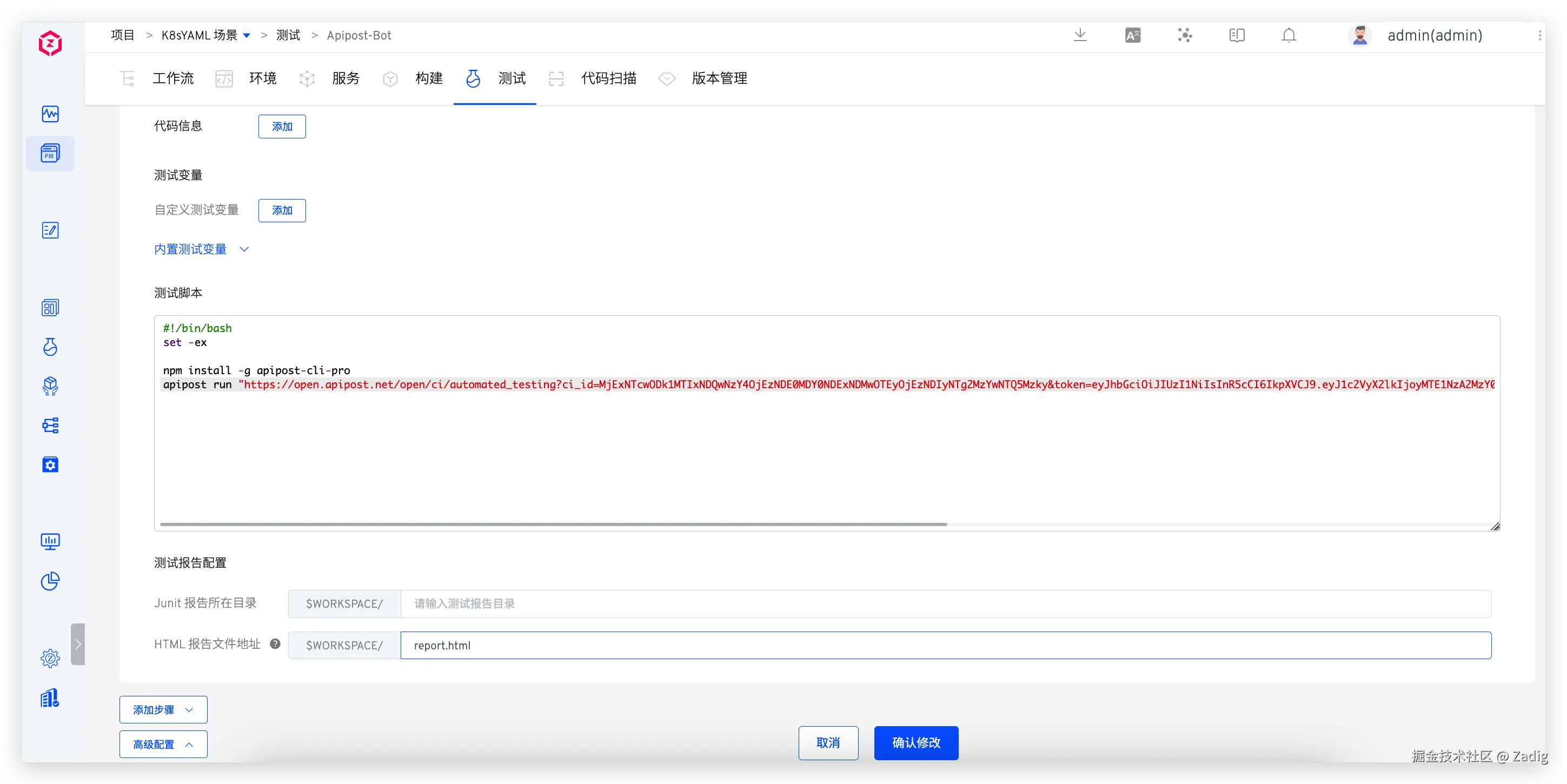Collapse the 高级配置 section
The image size is (1567, 784).
tap(163, 744)
